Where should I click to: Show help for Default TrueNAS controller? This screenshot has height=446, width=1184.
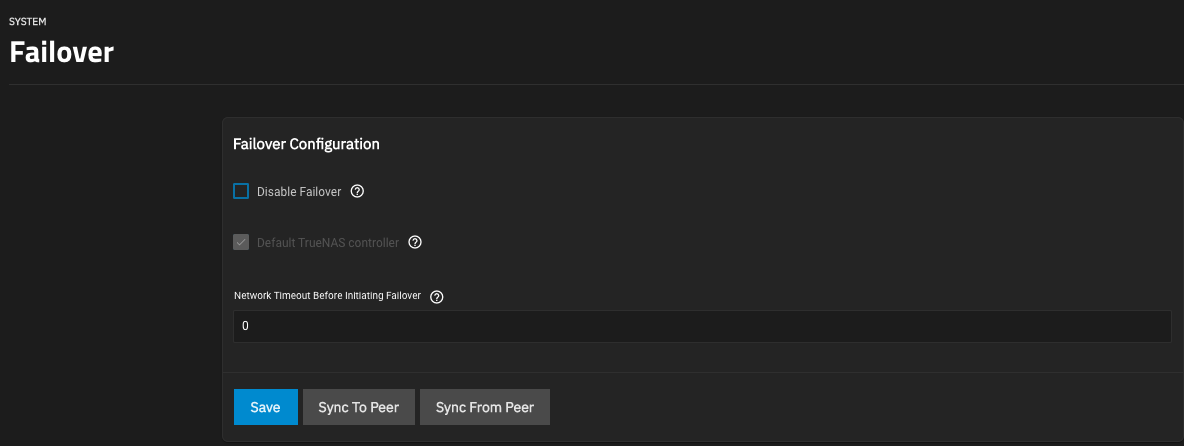click(x=415, y=242)
